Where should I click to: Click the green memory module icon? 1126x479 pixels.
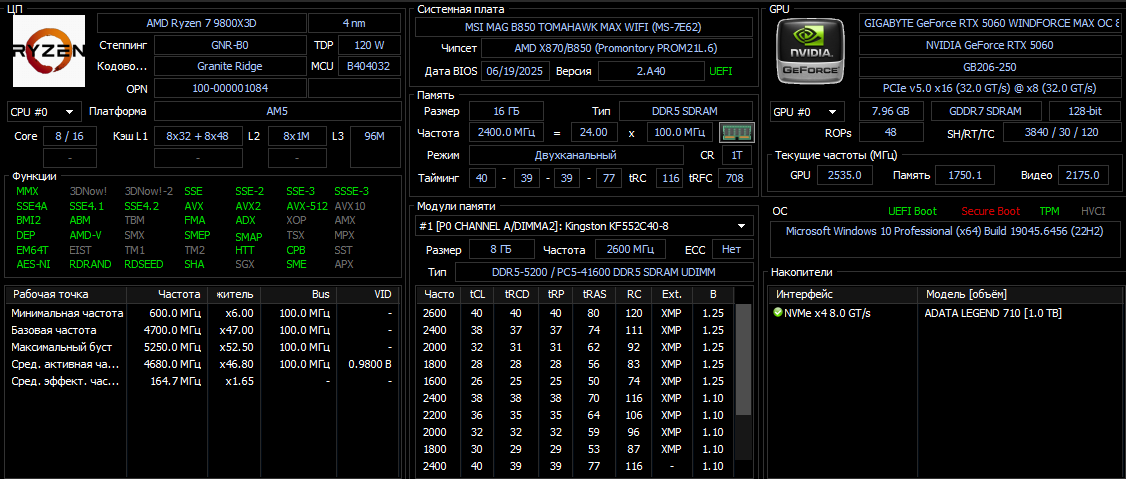(736, 132)
